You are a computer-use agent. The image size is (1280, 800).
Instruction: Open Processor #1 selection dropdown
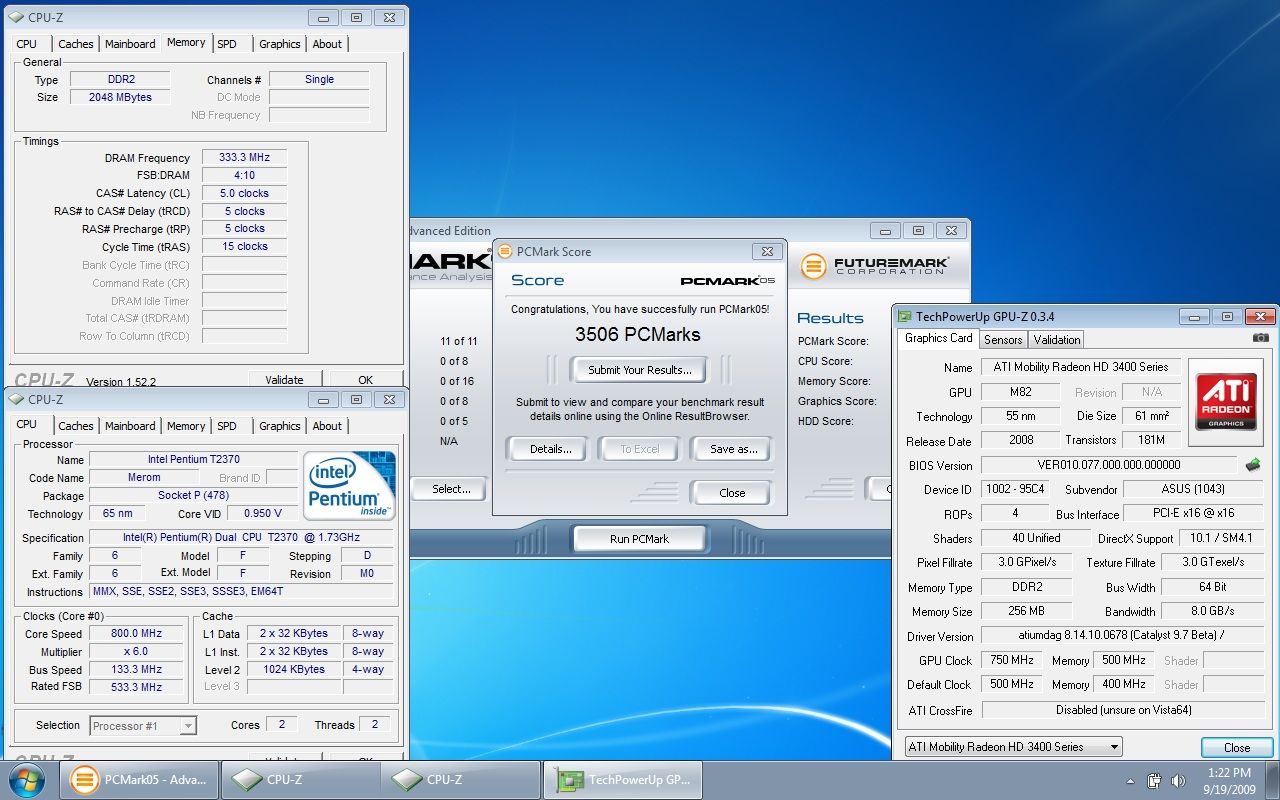pos(143,726)
